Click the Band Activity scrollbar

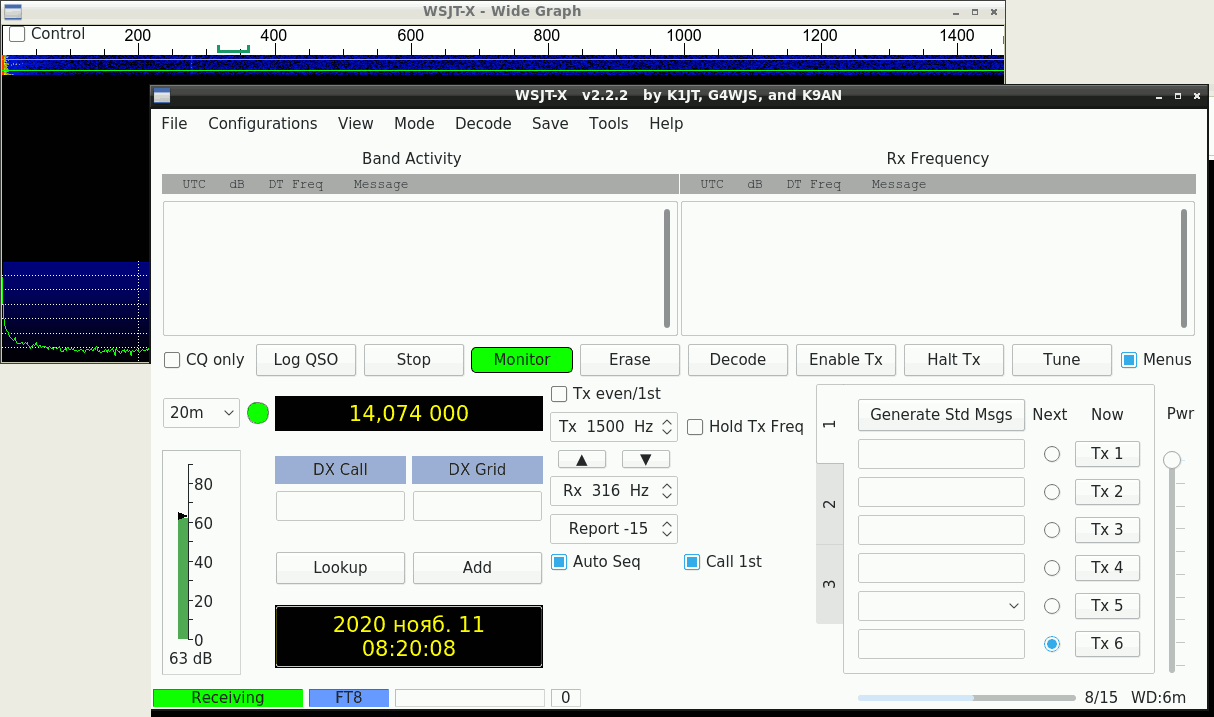click(667, 268)
